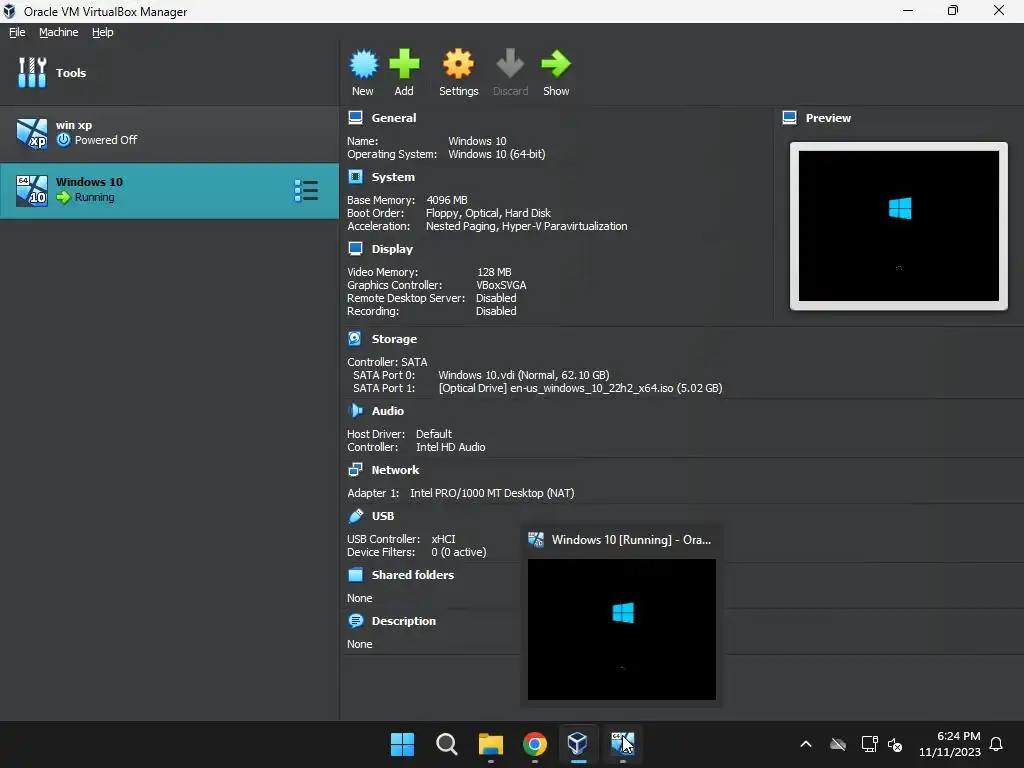Click the Add machine plus icon

pyautogui.click(x=404, y=64)
